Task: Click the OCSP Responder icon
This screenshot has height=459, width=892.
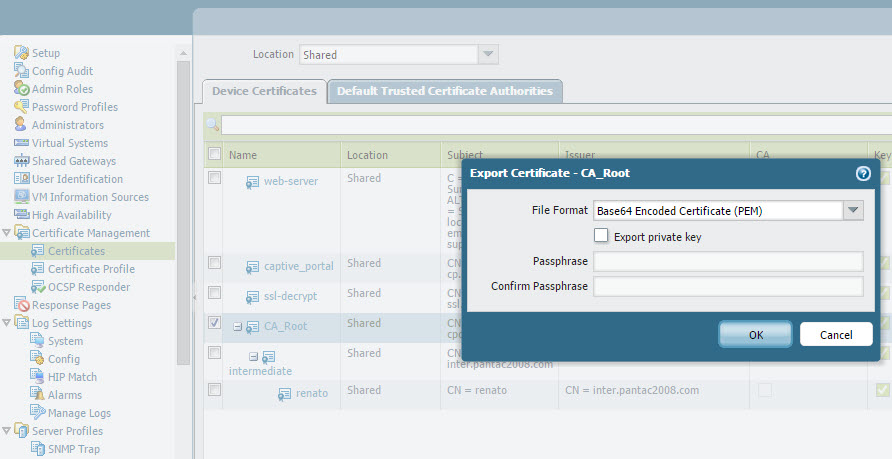Action: 38,287
